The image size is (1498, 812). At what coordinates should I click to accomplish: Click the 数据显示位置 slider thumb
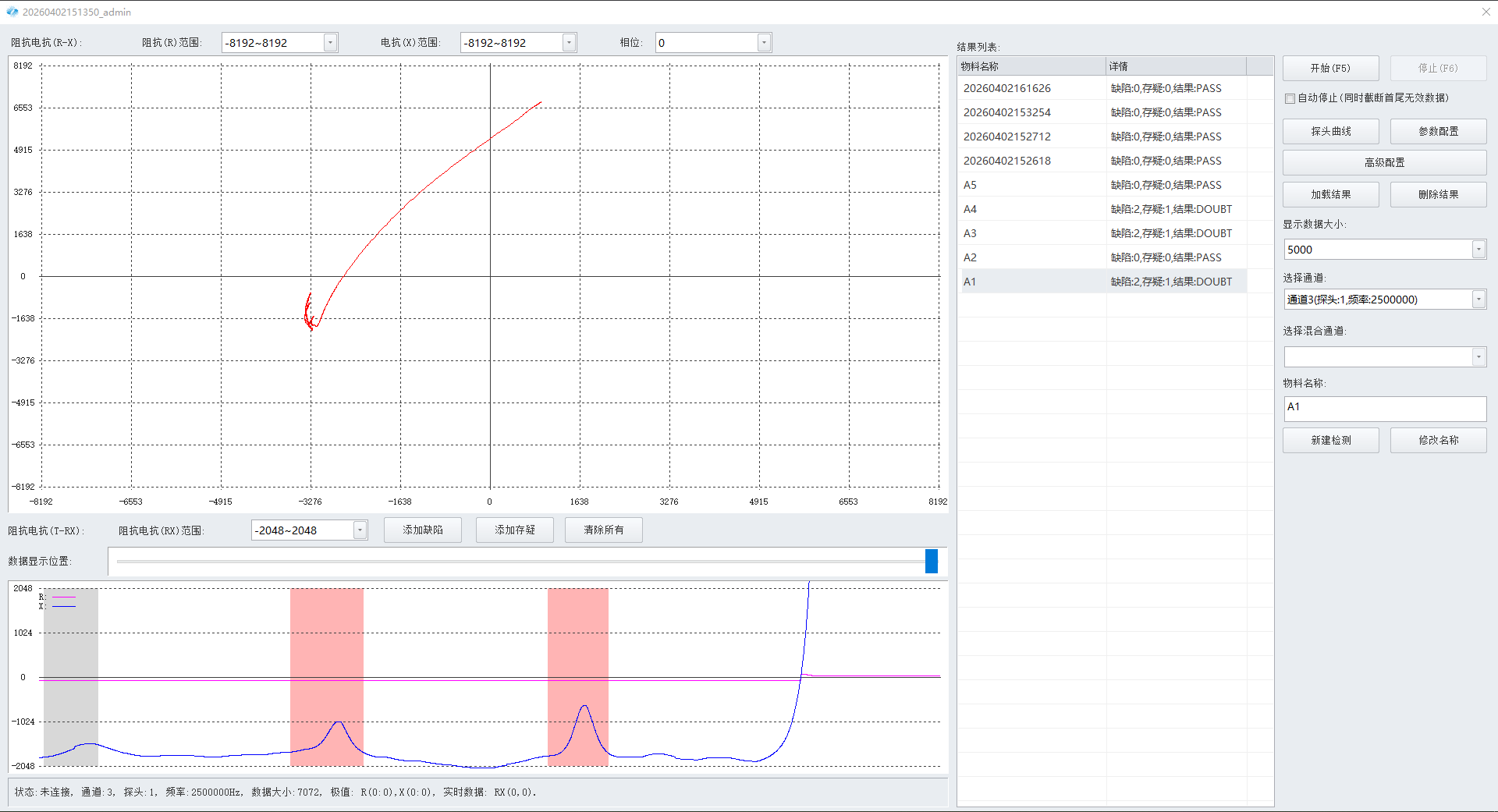pos(931,562)
